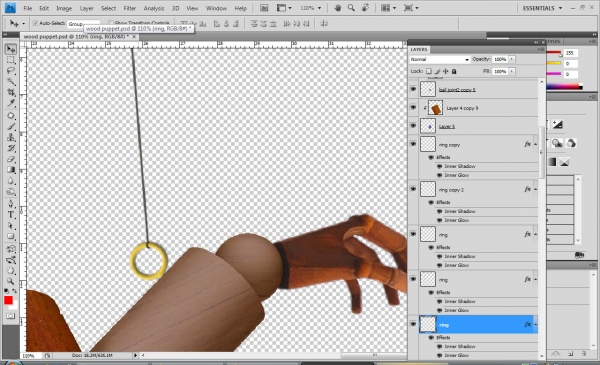This screenshot has width=600, height=365.
Task: Open the Fill slider arrow
Action: click(512, 72)
